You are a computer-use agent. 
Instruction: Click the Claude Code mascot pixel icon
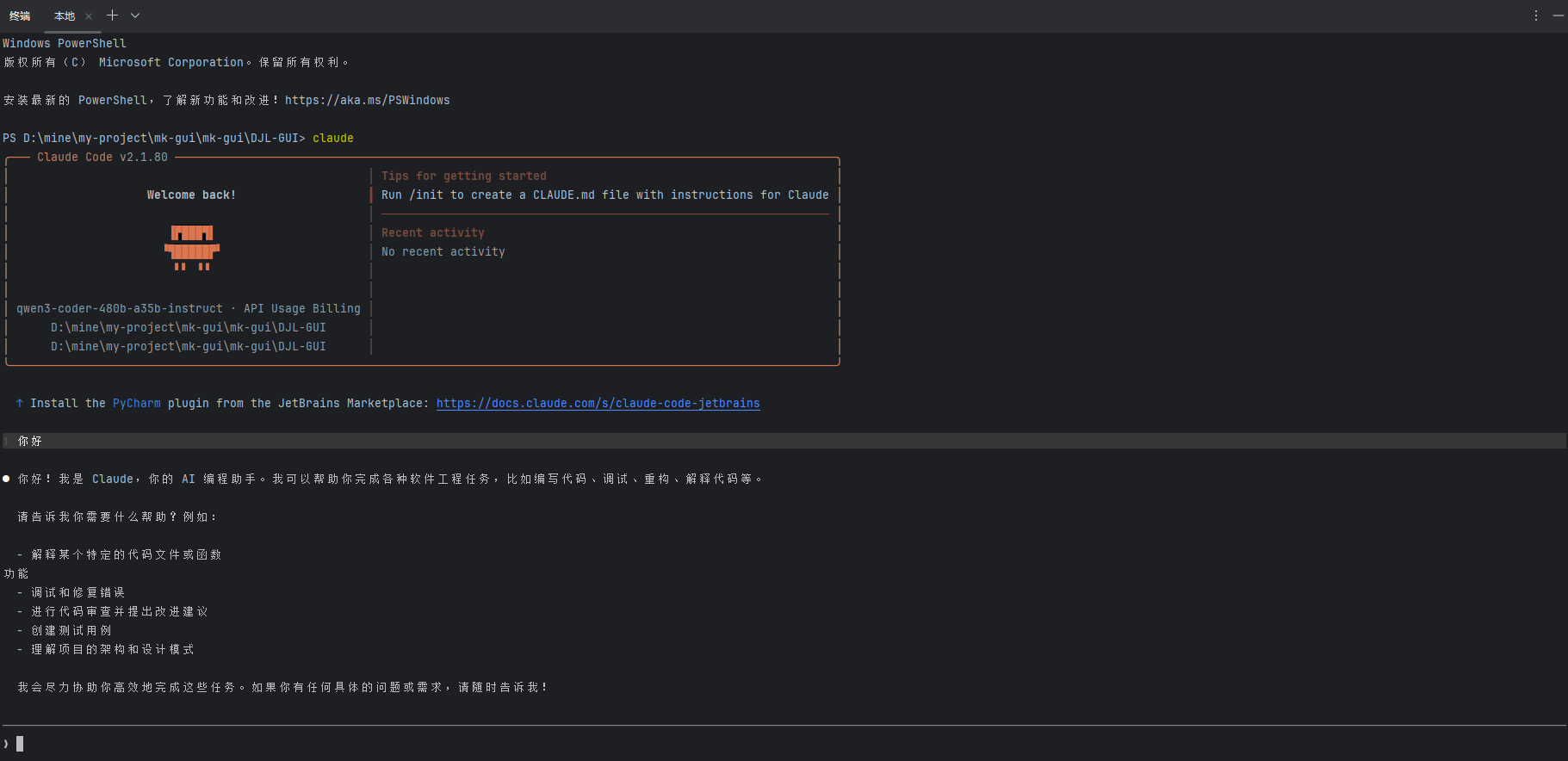(192, 248)
